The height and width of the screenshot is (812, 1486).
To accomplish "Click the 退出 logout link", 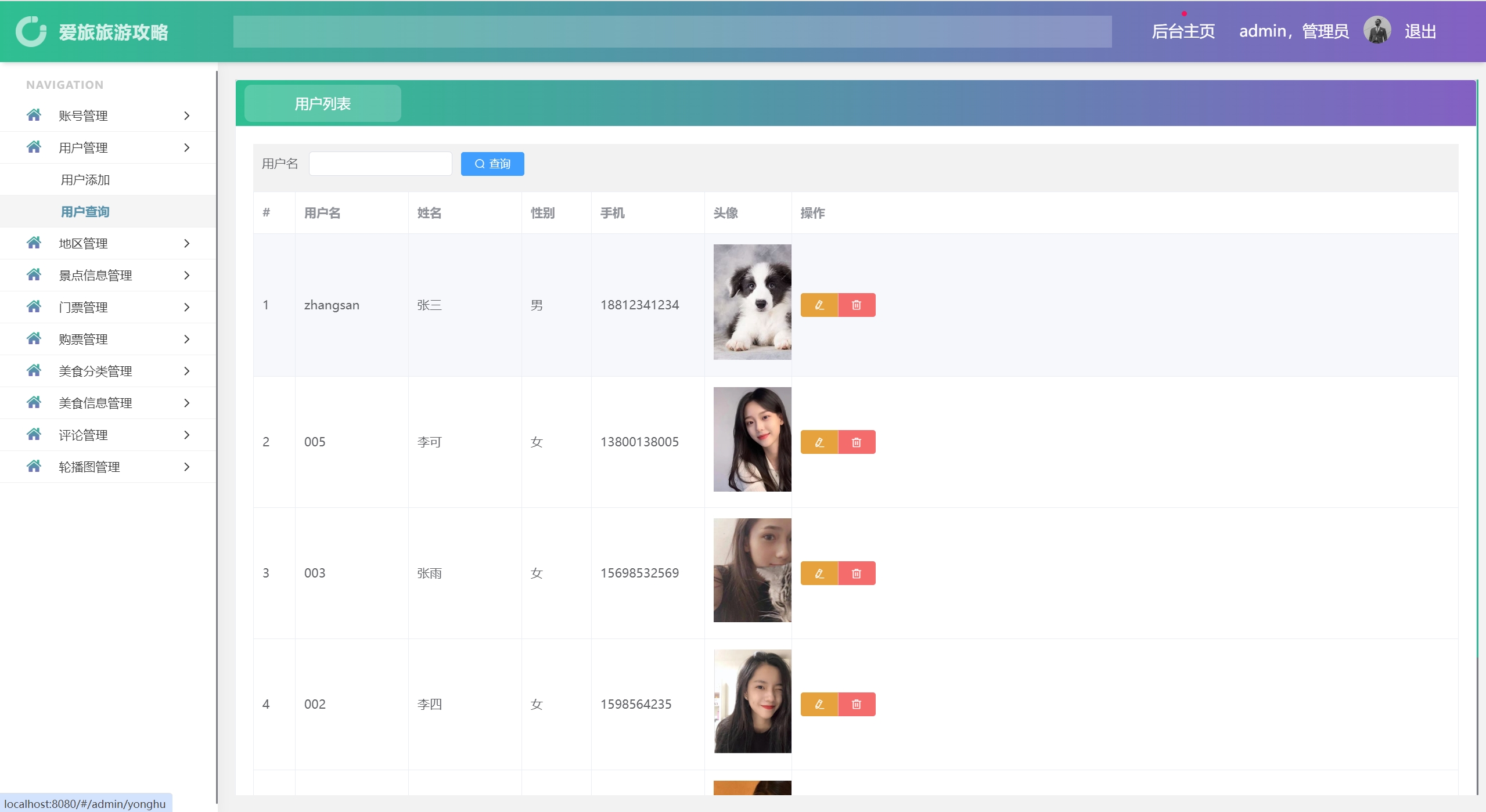I will [x=1420, y=31].
